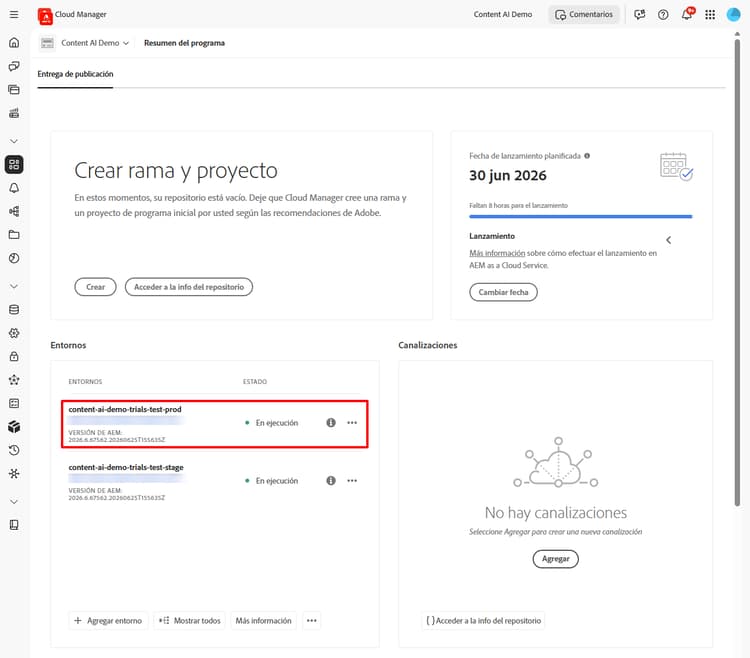Open the checklist panel sidebar icon
Viewport: 750px width, 658px height.
pyautogui.click(x=14, y=403)
